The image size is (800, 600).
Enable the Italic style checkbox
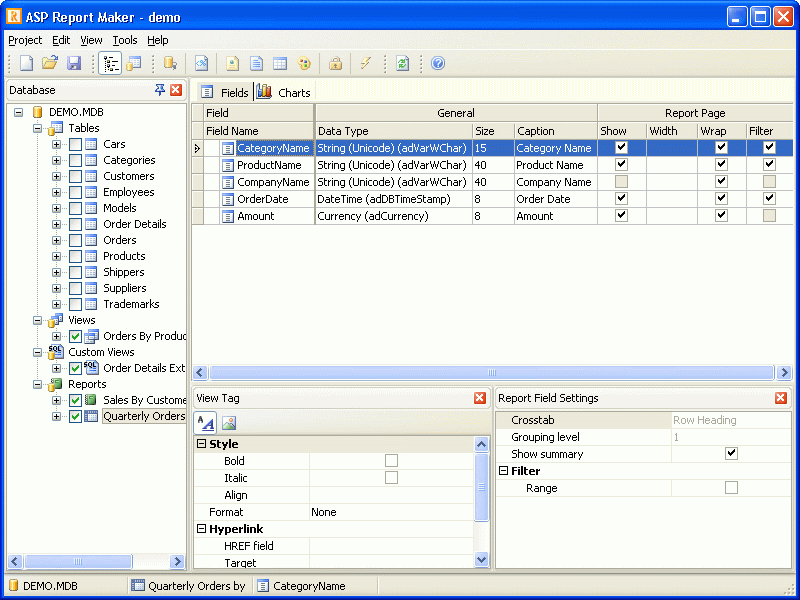pyautogui.click(x=391, y=478)
